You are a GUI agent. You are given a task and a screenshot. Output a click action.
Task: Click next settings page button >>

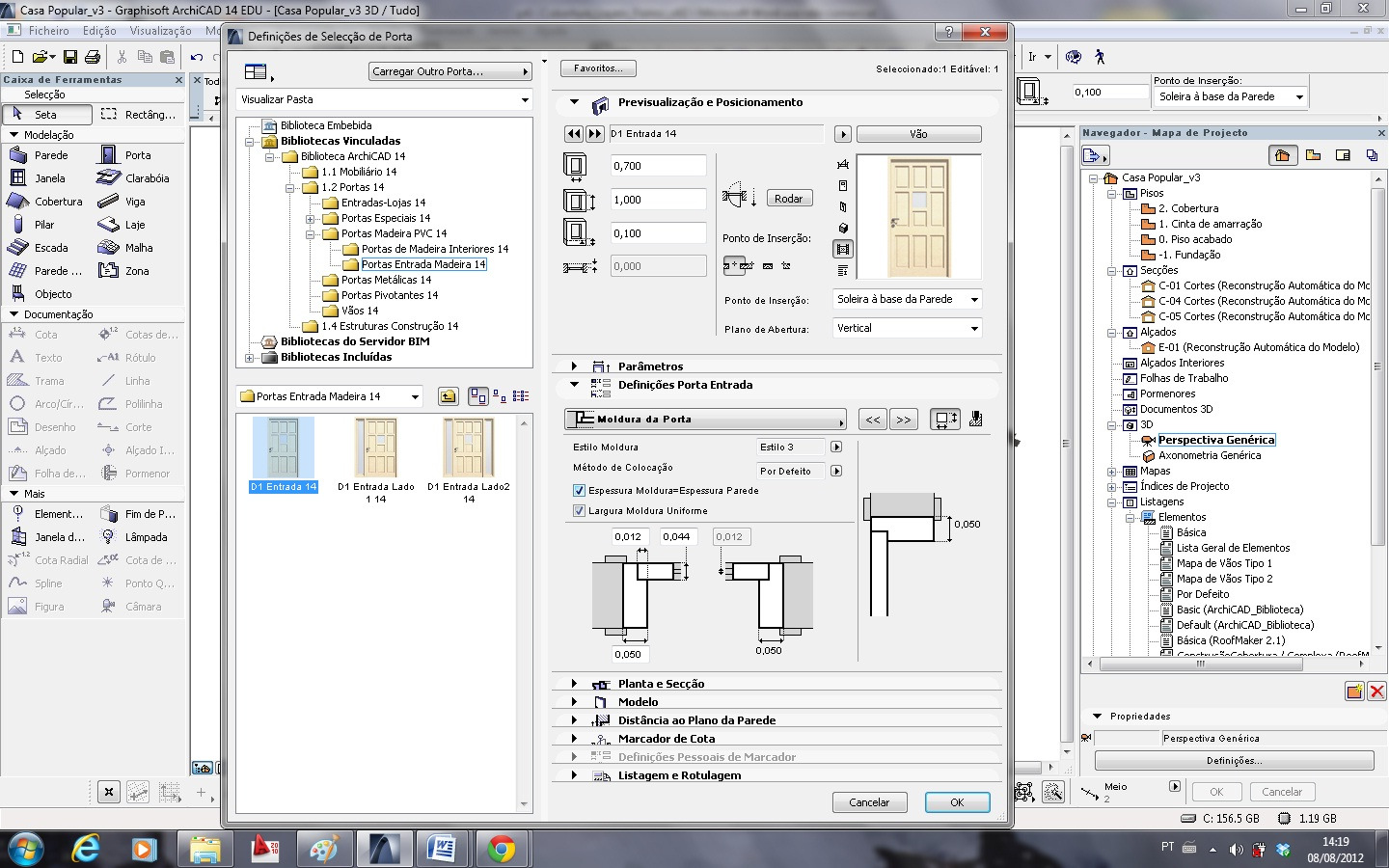point(903,419)
